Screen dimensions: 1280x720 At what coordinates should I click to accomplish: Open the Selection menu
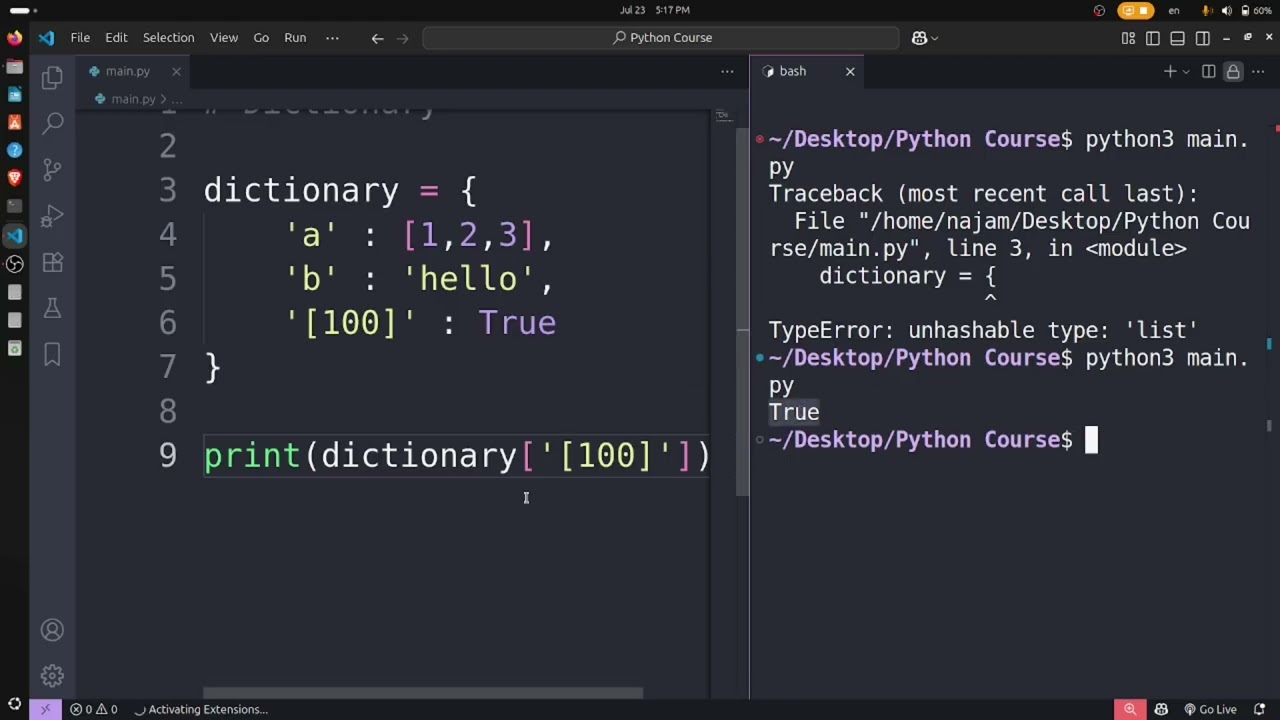[x=168, y=38]
